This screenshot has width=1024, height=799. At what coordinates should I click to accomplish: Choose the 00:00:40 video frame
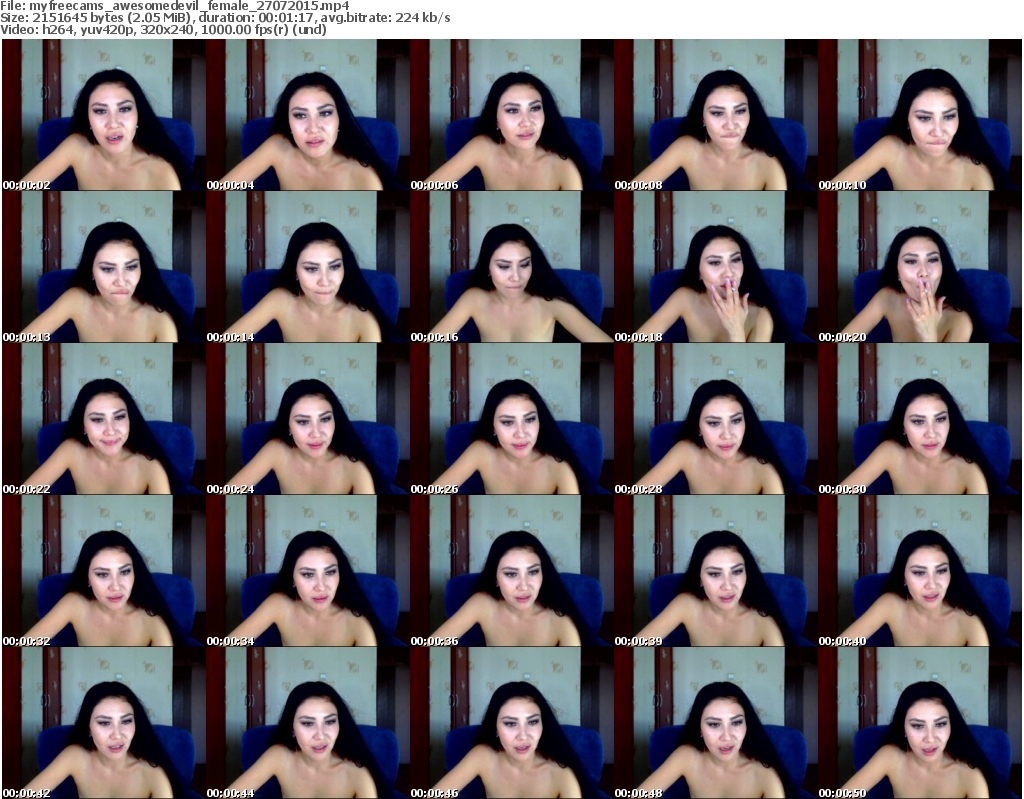click(920, 571)
